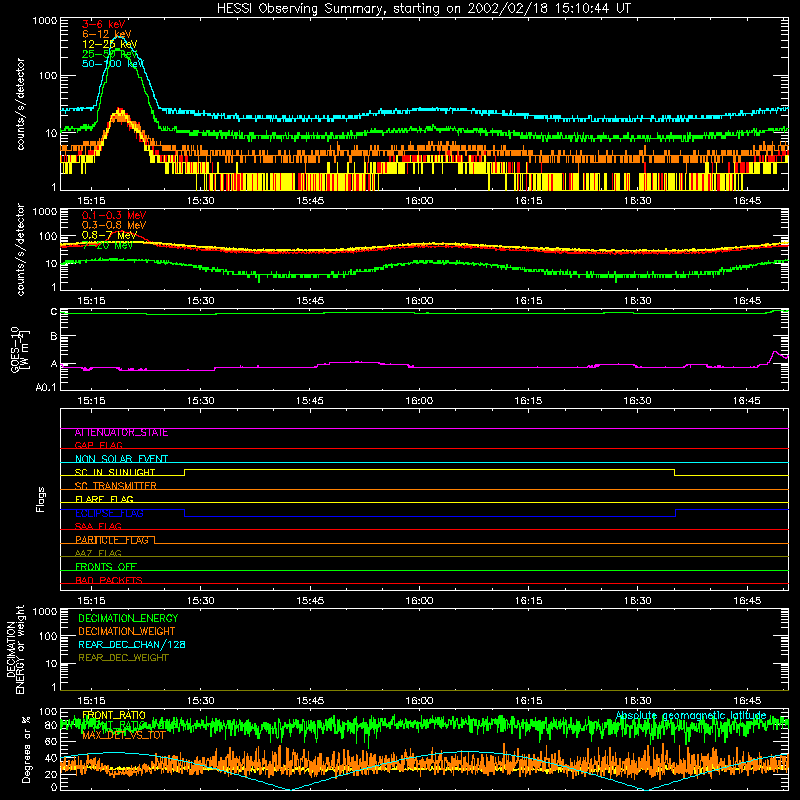Click the rising step on SC_IN_SUNLIGHT line
This screenshot has width=800, height=800.
pos(185,472)
